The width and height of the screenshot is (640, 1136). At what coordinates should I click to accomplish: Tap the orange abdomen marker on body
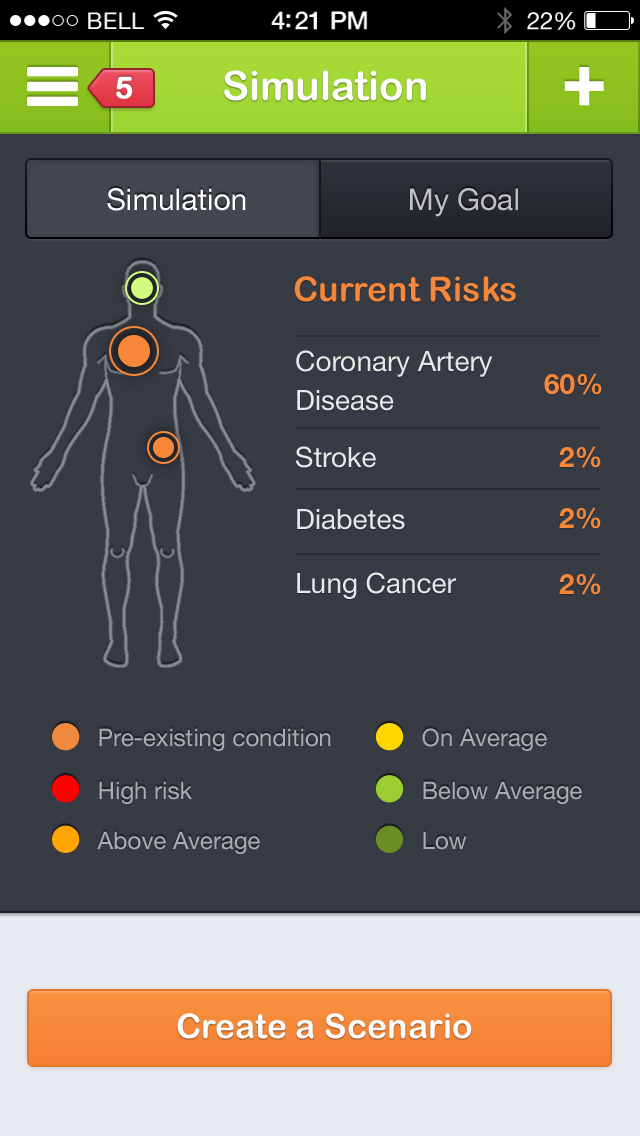pos(163,447)
